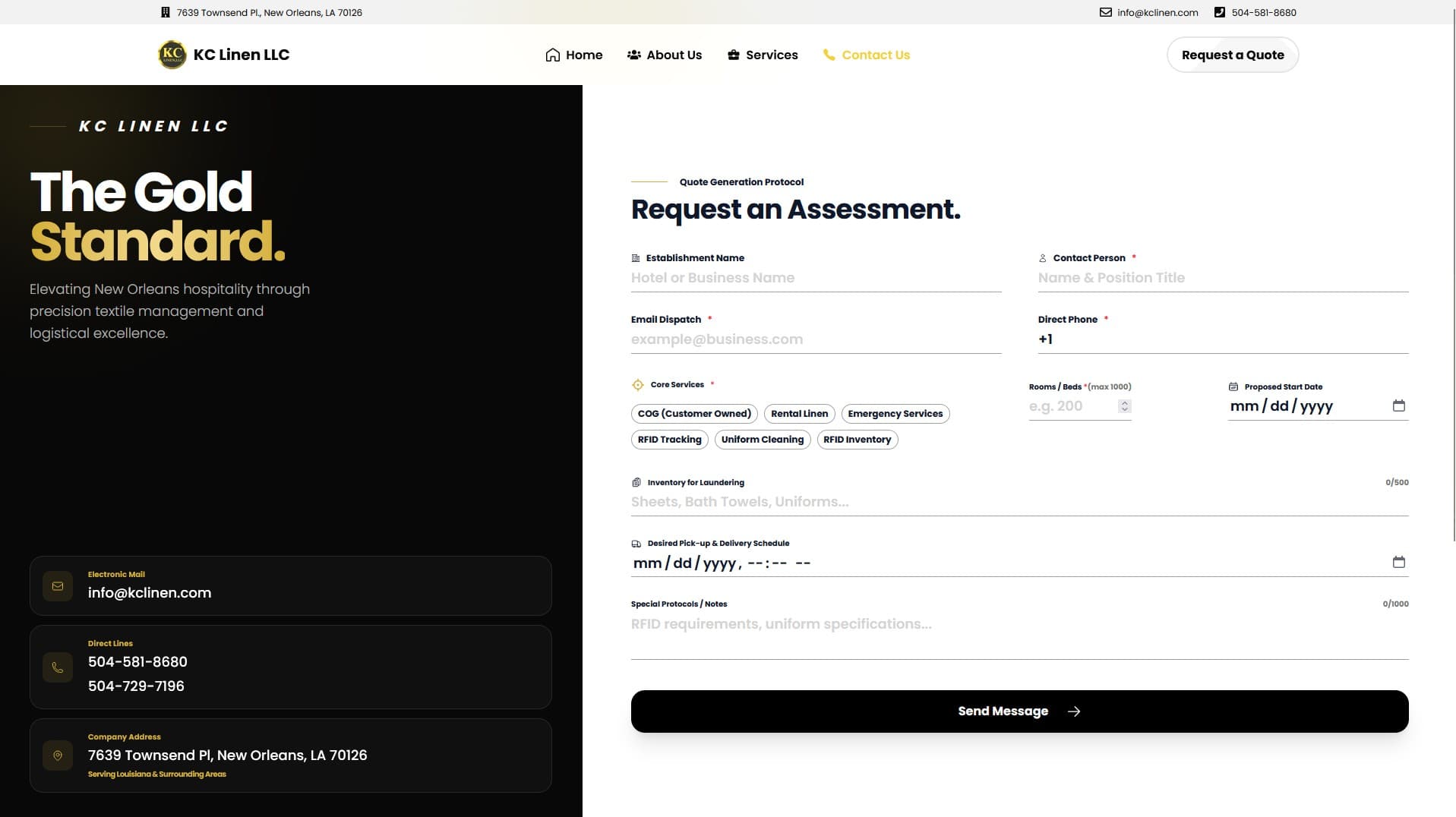Click the phone icon in Direct Lines card

[x=58, y=667]
